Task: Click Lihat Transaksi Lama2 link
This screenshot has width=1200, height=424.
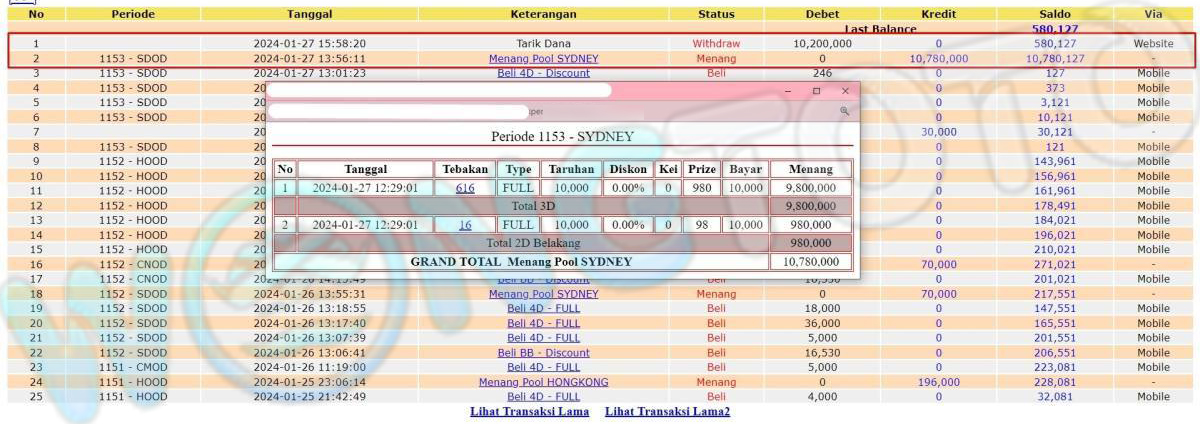Action: click(x=667, y=412)
